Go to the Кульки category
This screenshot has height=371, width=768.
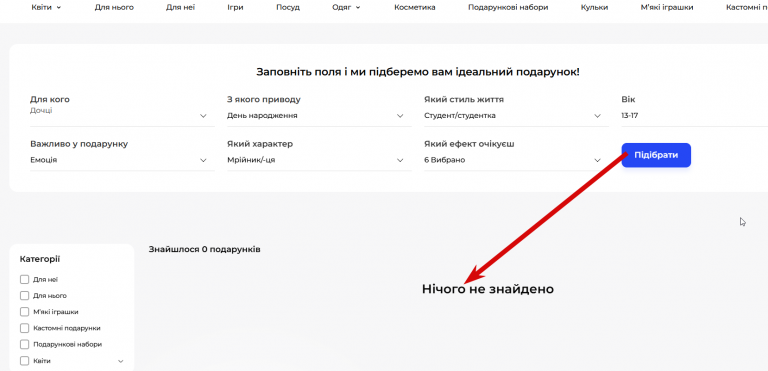[x=594, y=7]
